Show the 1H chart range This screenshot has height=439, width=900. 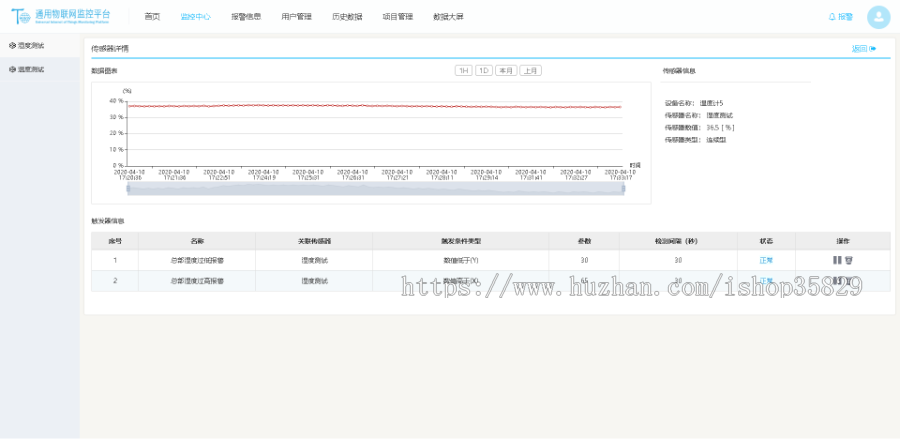pos(463,71)
